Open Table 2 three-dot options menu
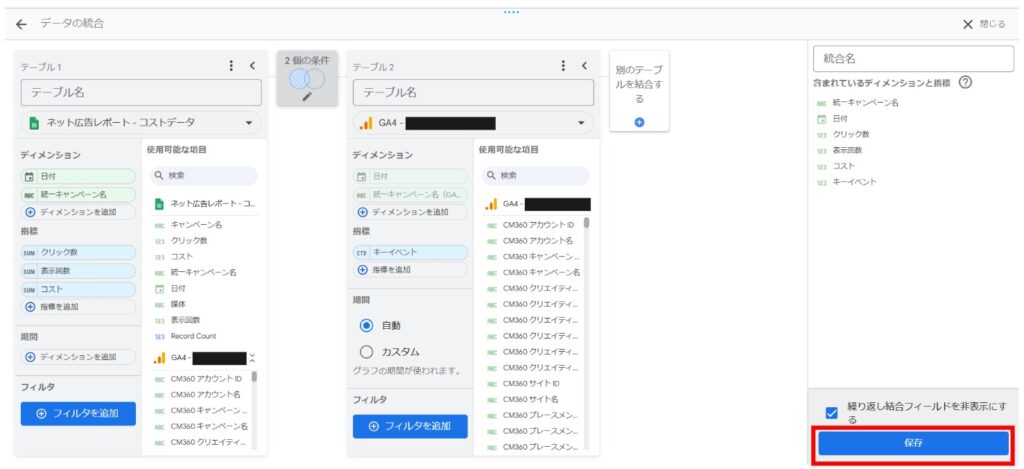The image size is (1024, 469). (x=564, y=66)
